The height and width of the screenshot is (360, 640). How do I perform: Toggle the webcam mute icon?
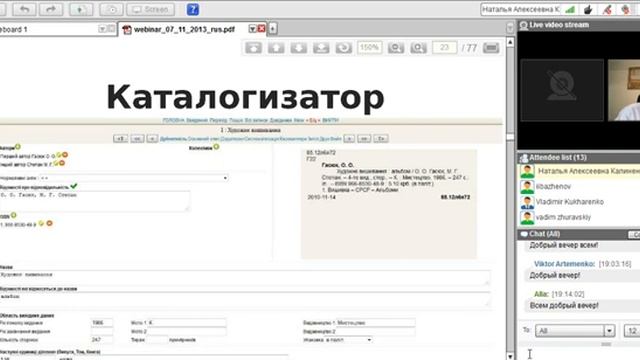[625, 9]
